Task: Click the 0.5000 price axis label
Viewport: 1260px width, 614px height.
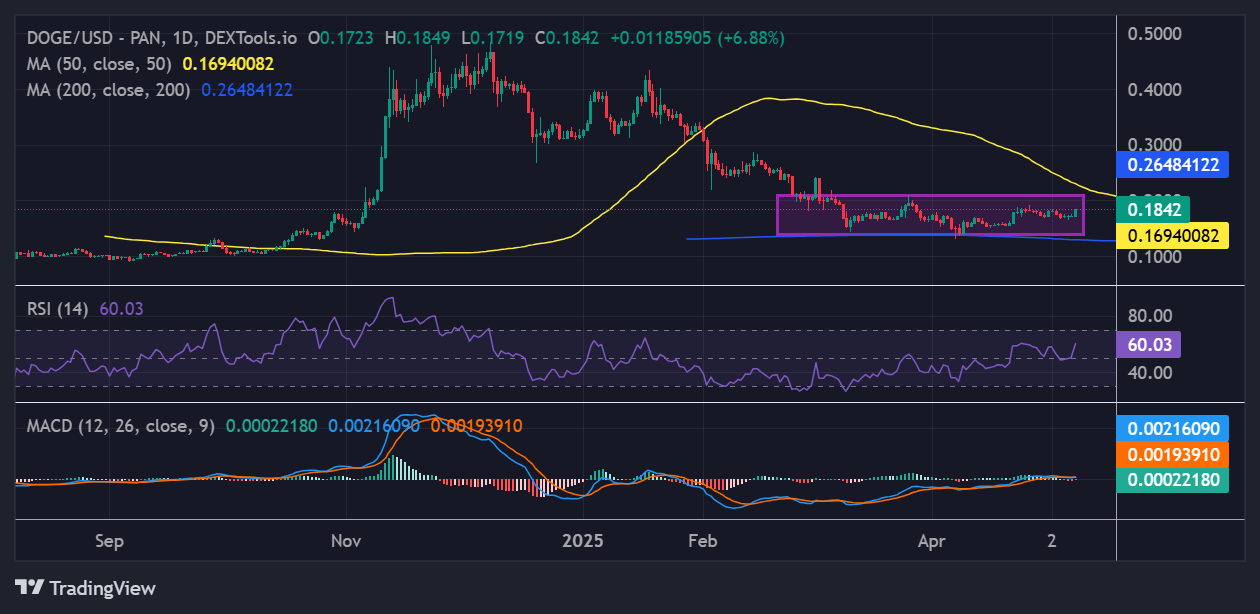Action: 1155,33
